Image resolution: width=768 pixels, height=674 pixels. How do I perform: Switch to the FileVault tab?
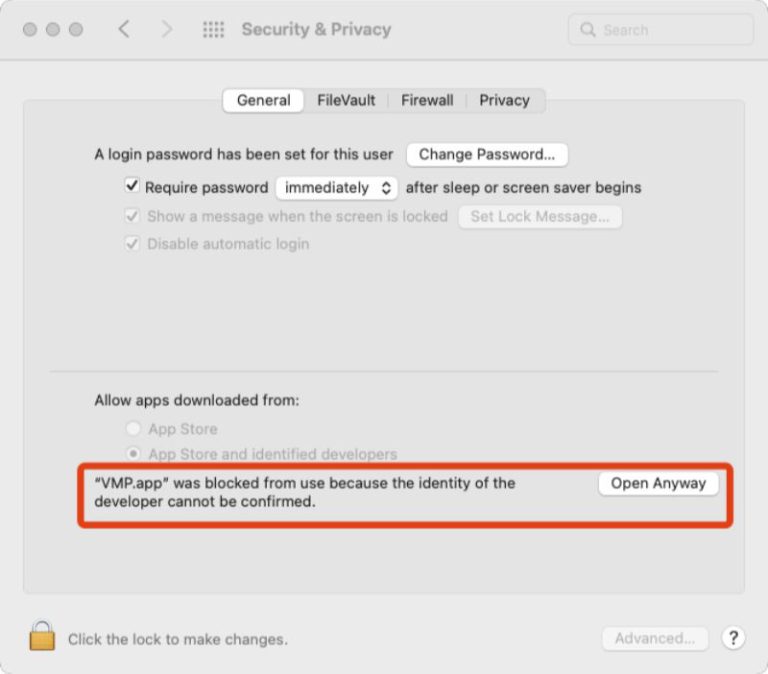(346, 100)
